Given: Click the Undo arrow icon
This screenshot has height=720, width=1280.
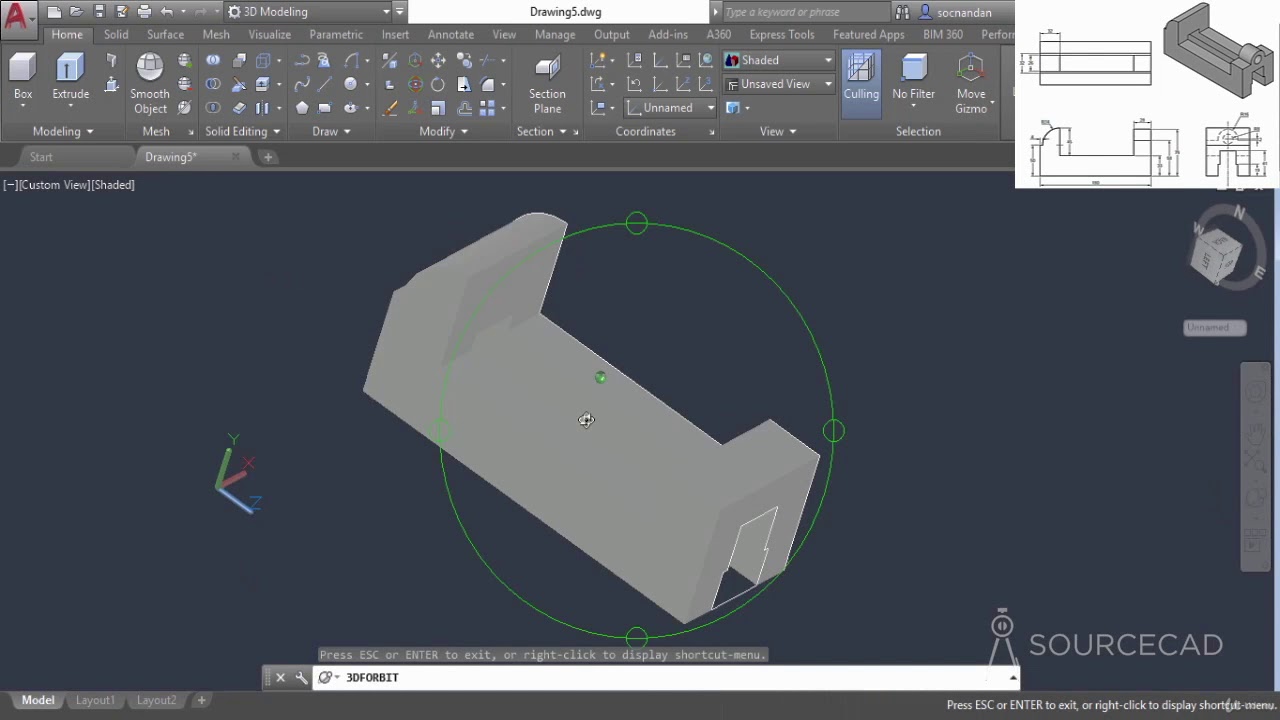Looking at the screenshot, I should [x=167, y=12].
